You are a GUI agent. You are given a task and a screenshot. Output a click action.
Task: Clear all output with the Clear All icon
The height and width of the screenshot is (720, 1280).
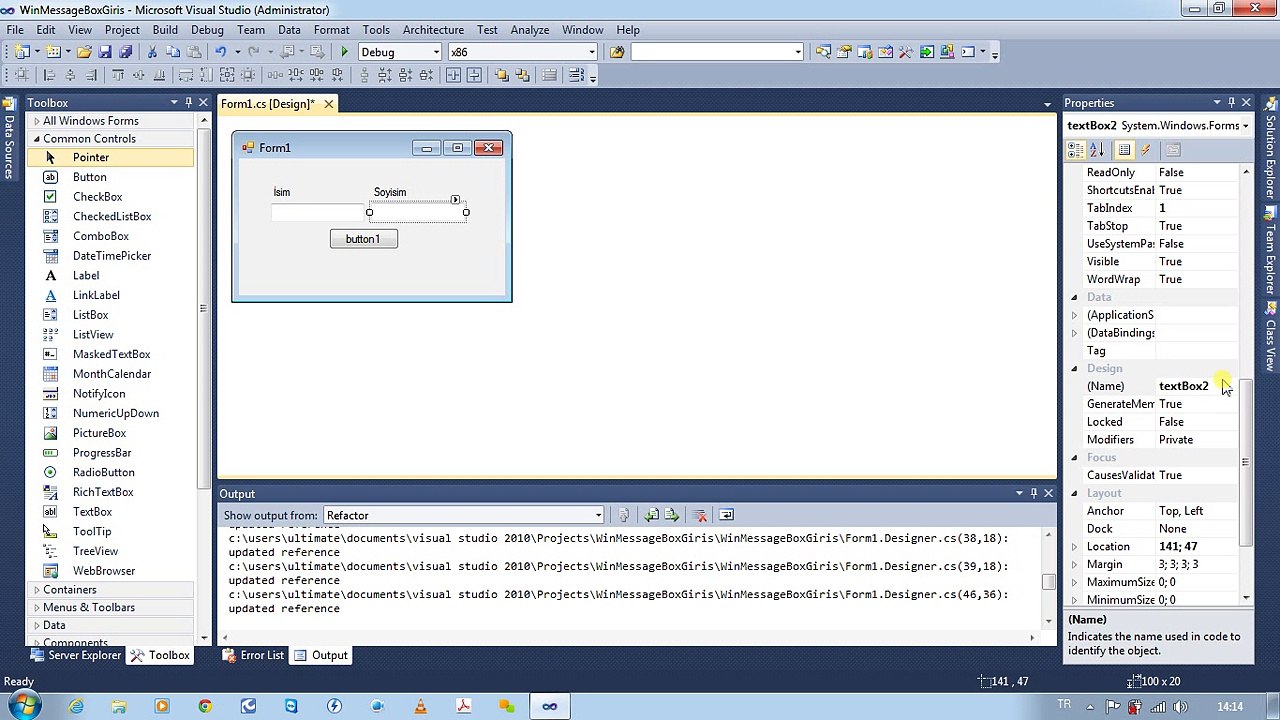(x=700, y=515)
